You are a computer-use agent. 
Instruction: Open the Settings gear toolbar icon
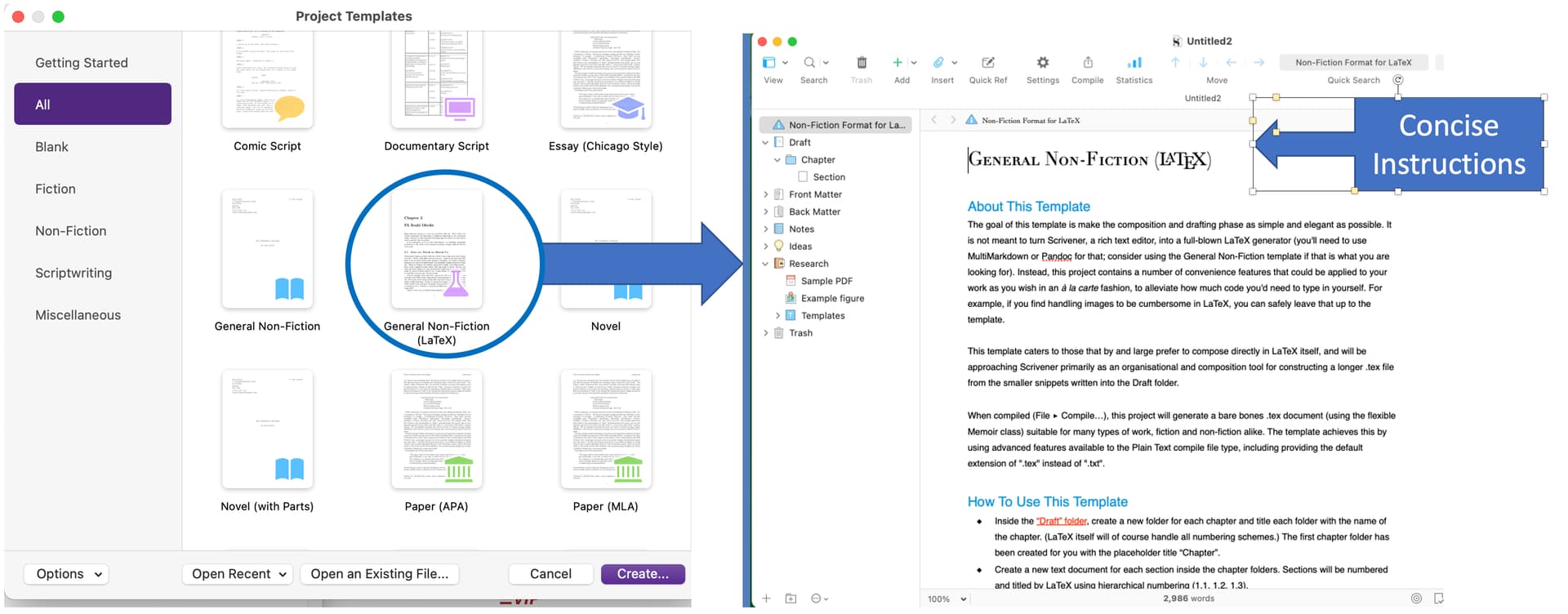click(x=1043, y=63)
